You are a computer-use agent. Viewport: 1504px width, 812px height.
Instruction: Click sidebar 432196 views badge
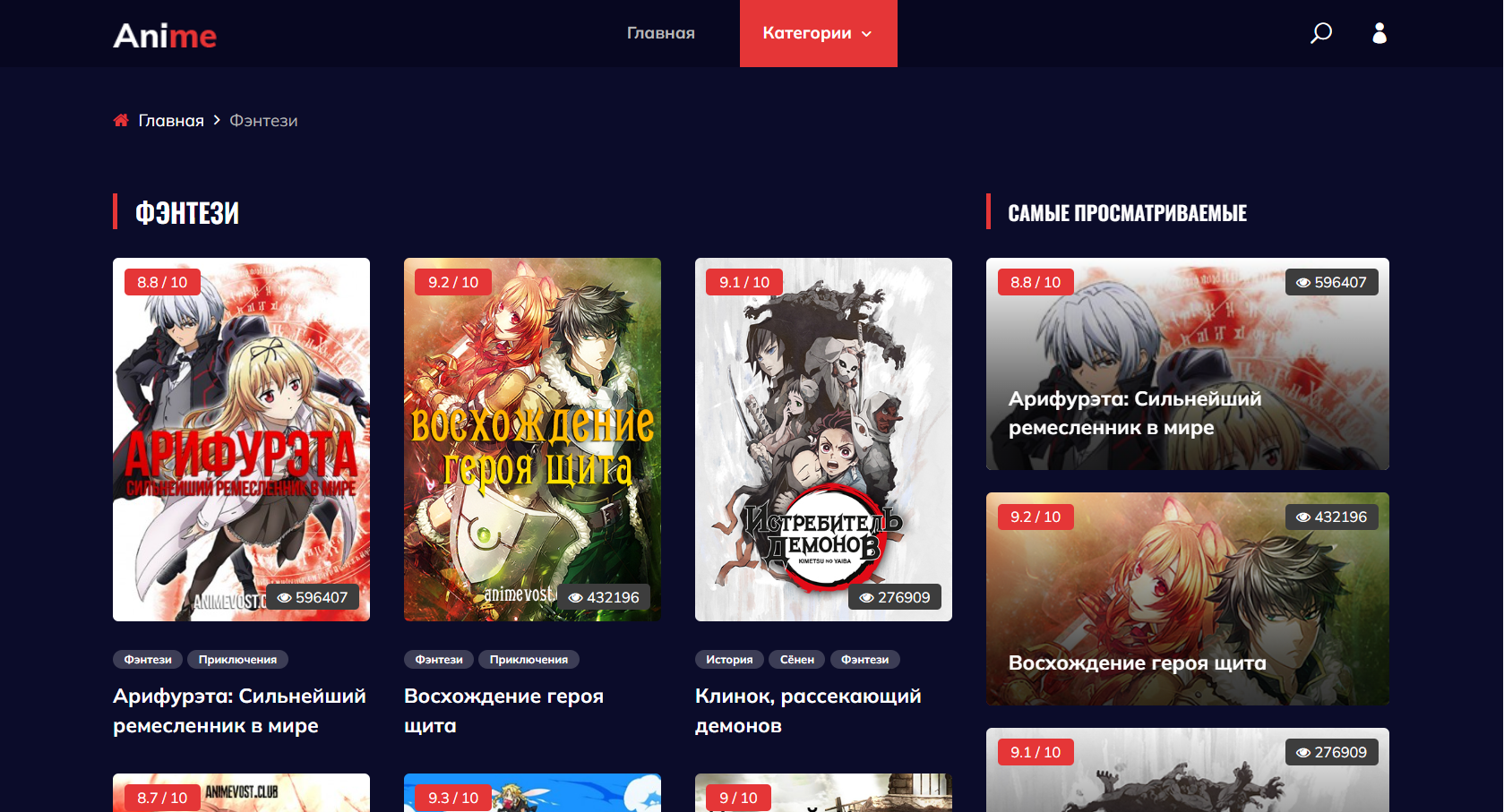(x=1332, y=517)
